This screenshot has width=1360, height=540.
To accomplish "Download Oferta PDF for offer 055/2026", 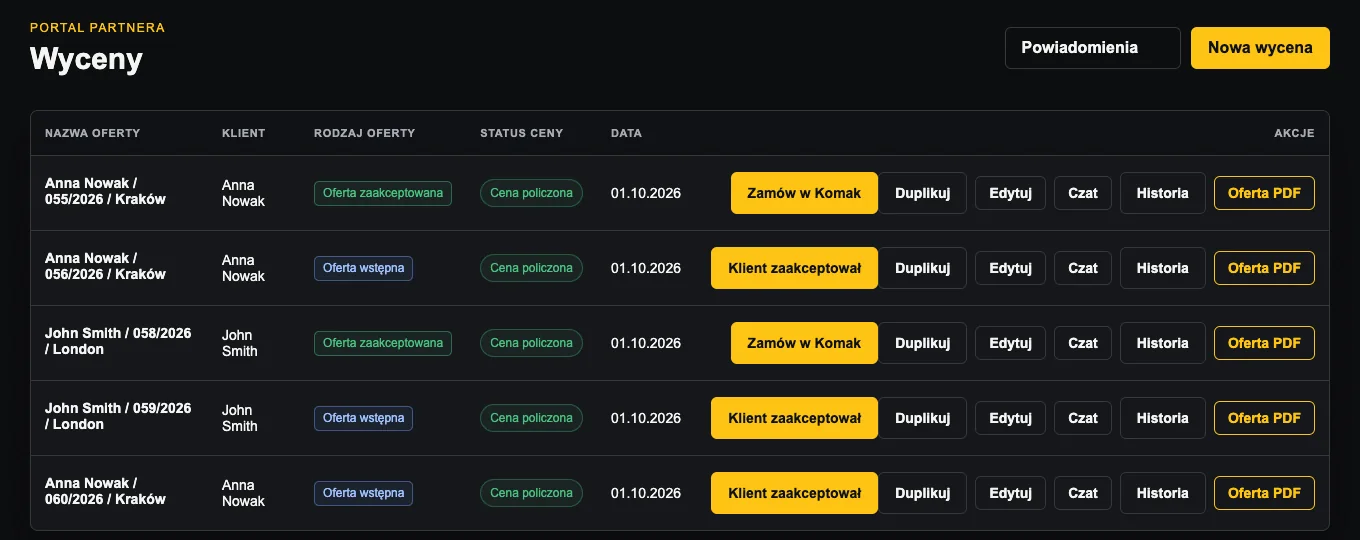I will pyautogui.click(x=1264, y=193).
